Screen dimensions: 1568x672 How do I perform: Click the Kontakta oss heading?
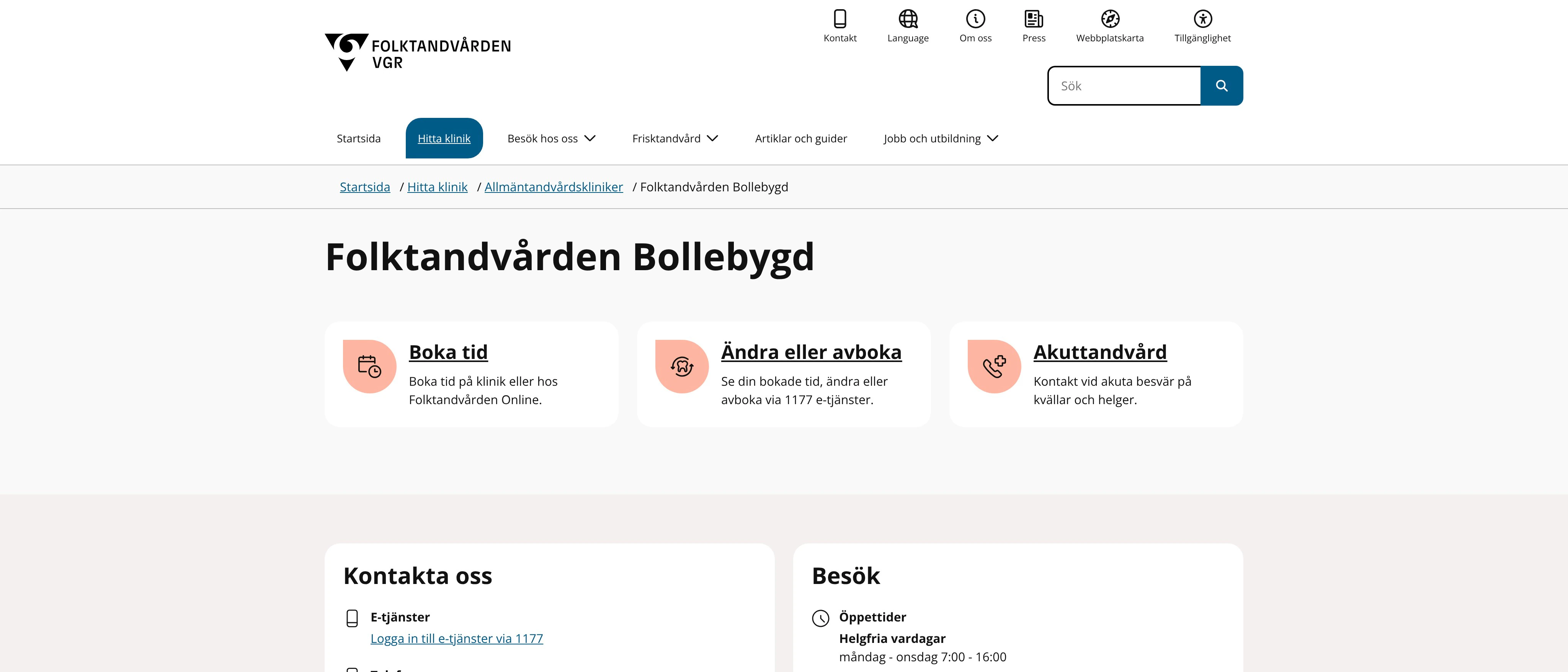(x=418, y=576)
